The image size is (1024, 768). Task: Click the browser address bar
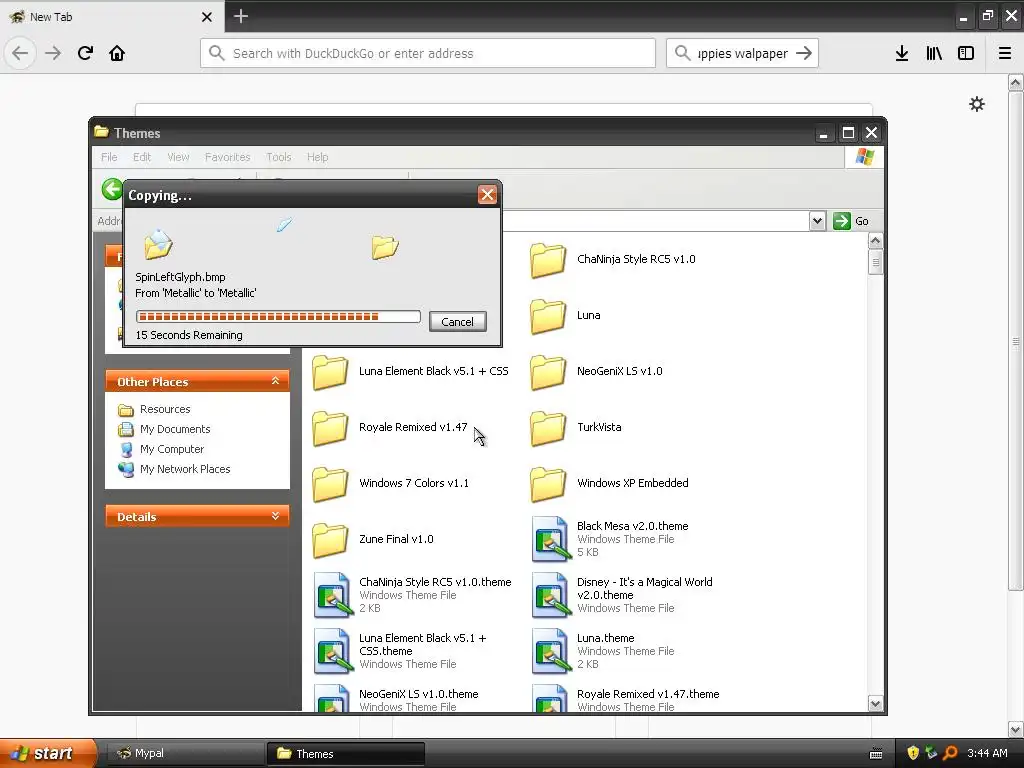click(x=428, y=53)
